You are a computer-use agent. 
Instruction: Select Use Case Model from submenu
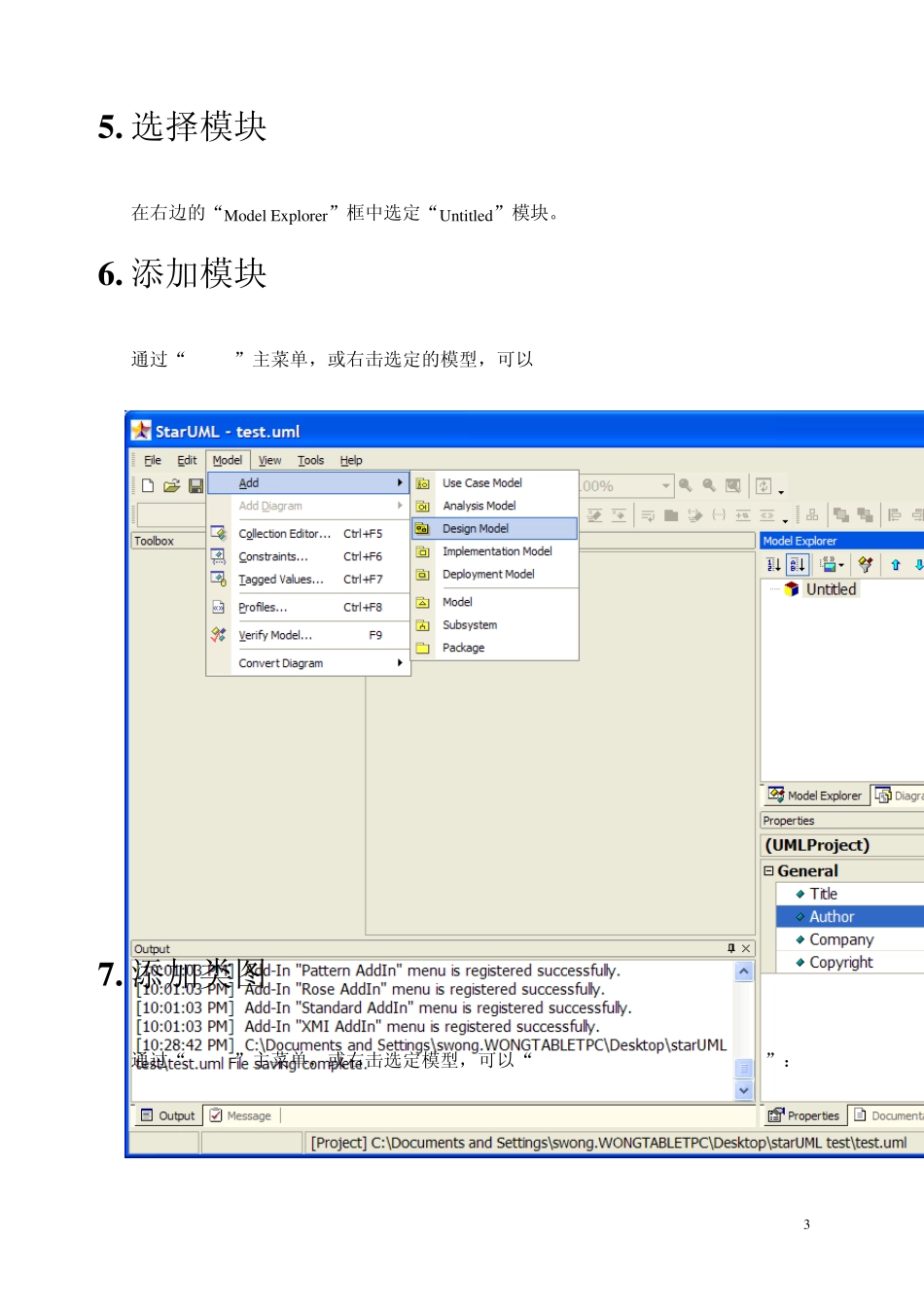coord(495,483)
